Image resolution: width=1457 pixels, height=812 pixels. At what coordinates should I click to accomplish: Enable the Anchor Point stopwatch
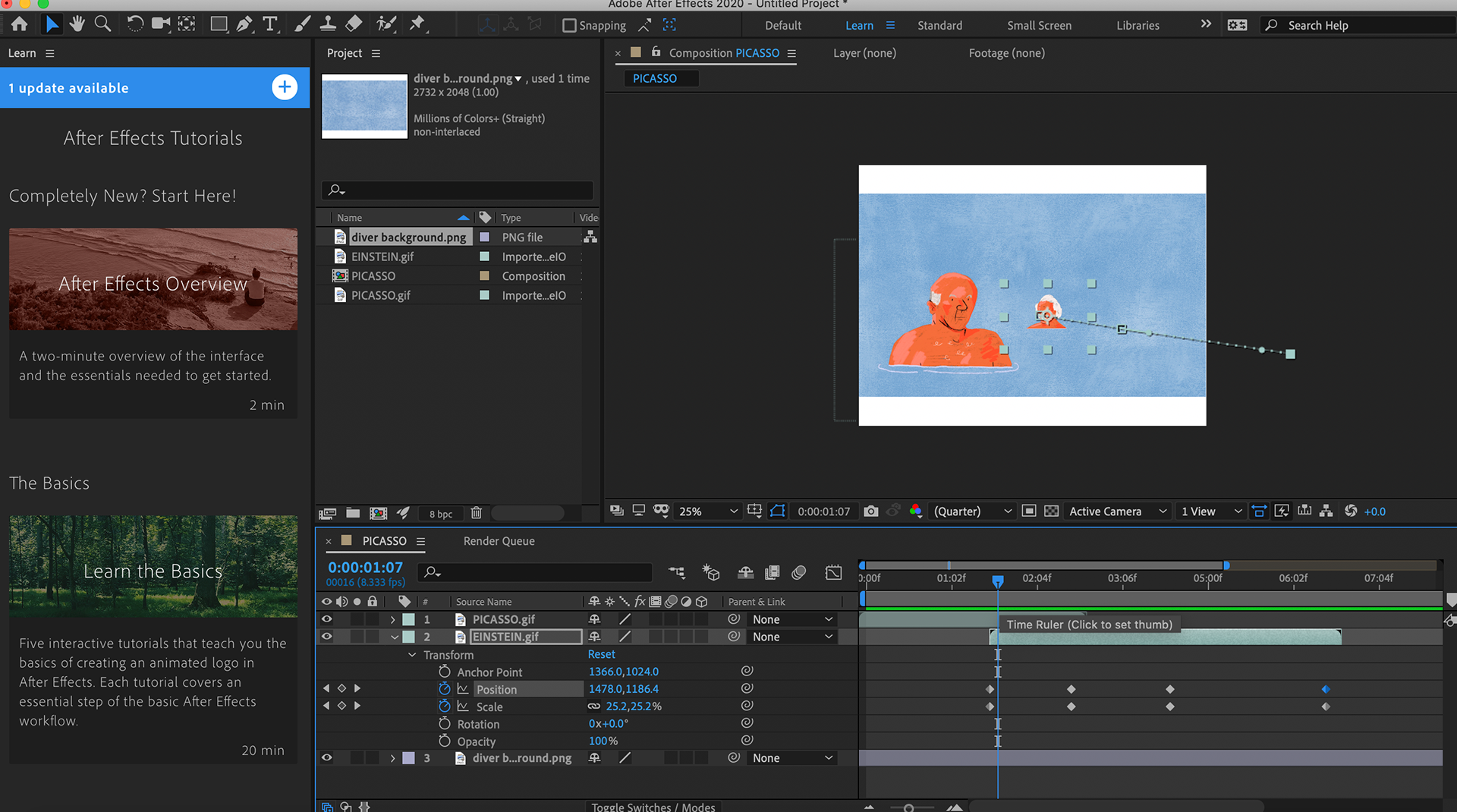click(x=445, y=672)
